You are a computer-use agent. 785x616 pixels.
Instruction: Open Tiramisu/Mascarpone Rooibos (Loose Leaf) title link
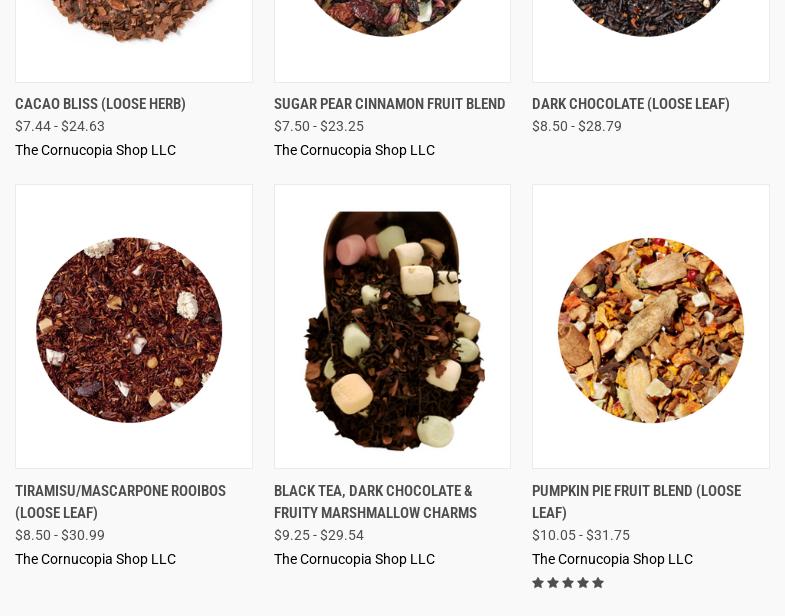[120, 502]
